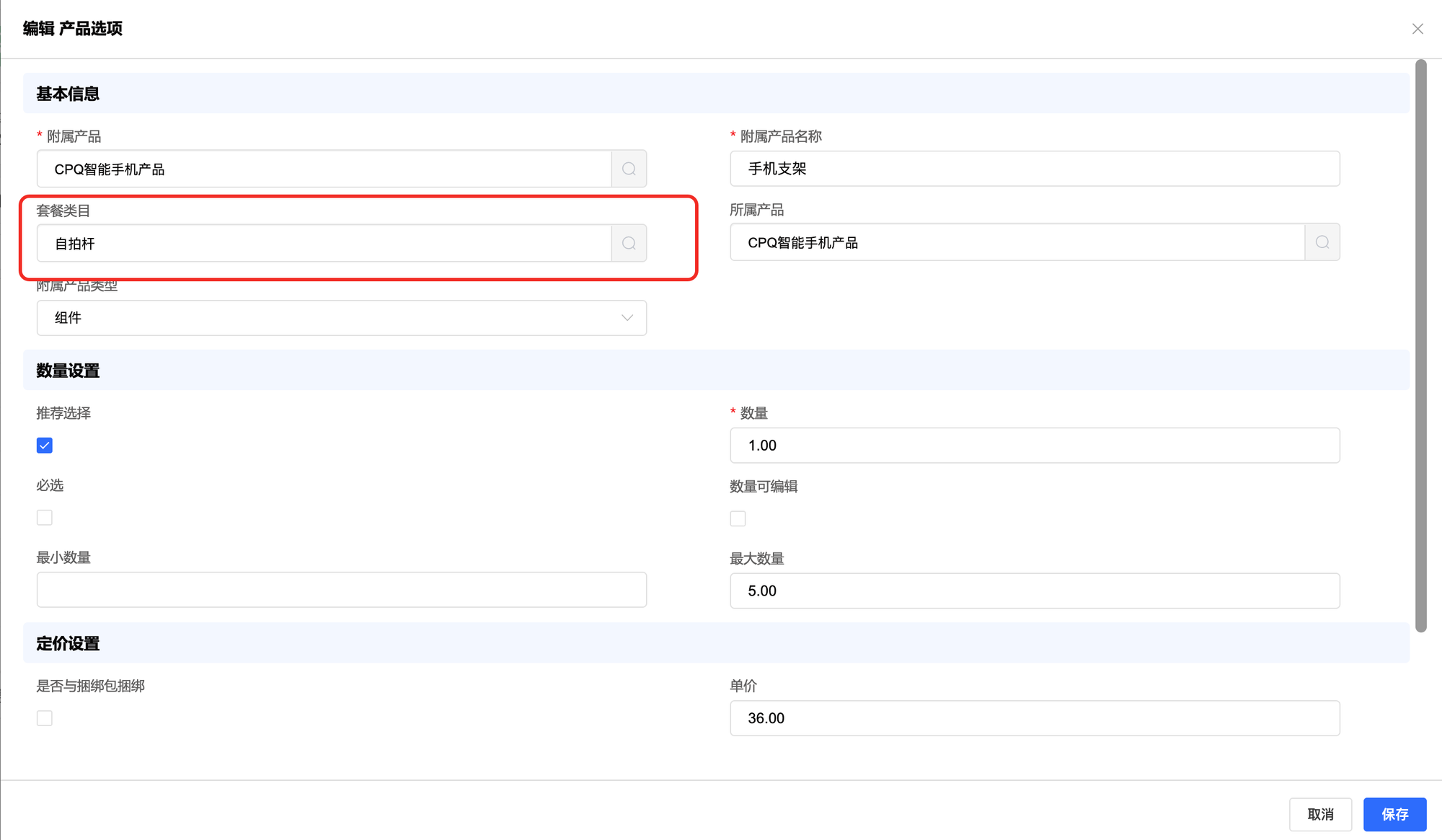Image resolution: width=1442 pixels, height=840 pixels.
Task: Enable the 必选 checkbox
Action: tap(45, 518)
